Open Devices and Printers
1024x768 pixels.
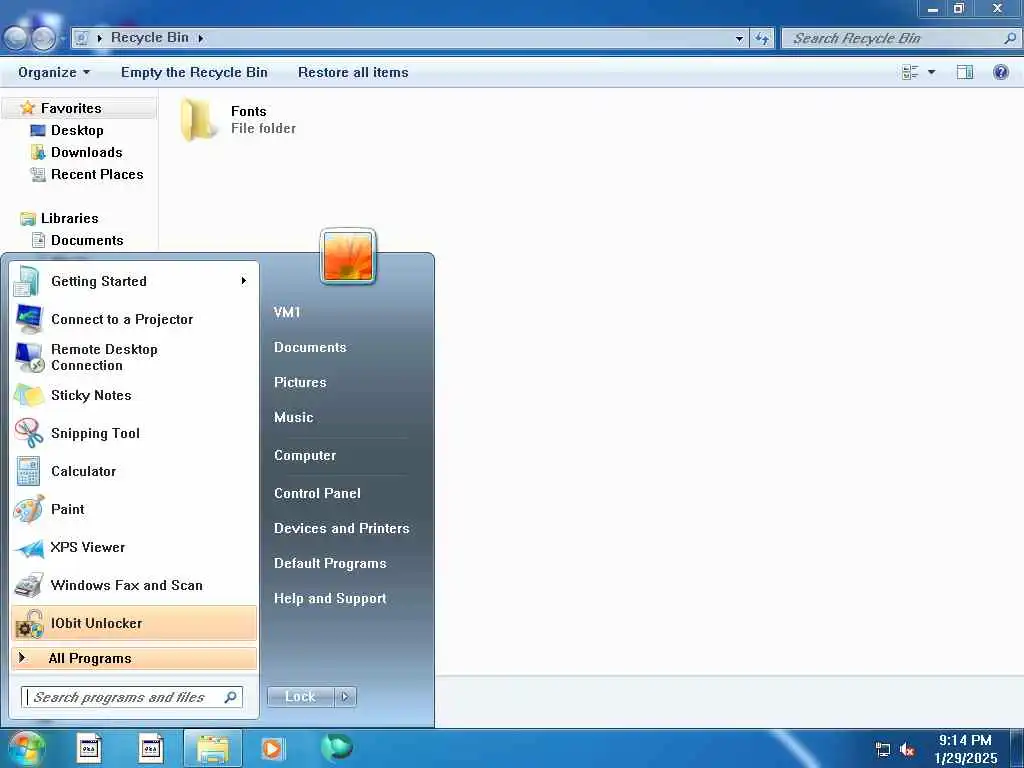tap(342, 528)
